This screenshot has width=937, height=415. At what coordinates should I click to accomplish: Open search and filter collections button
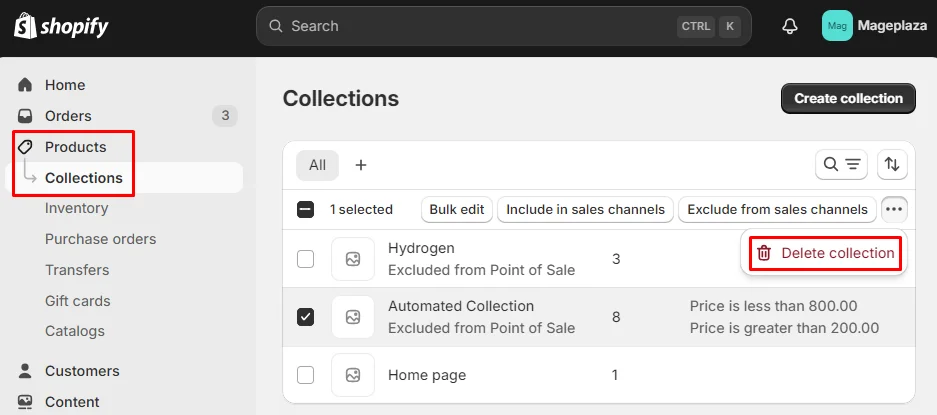841,164
